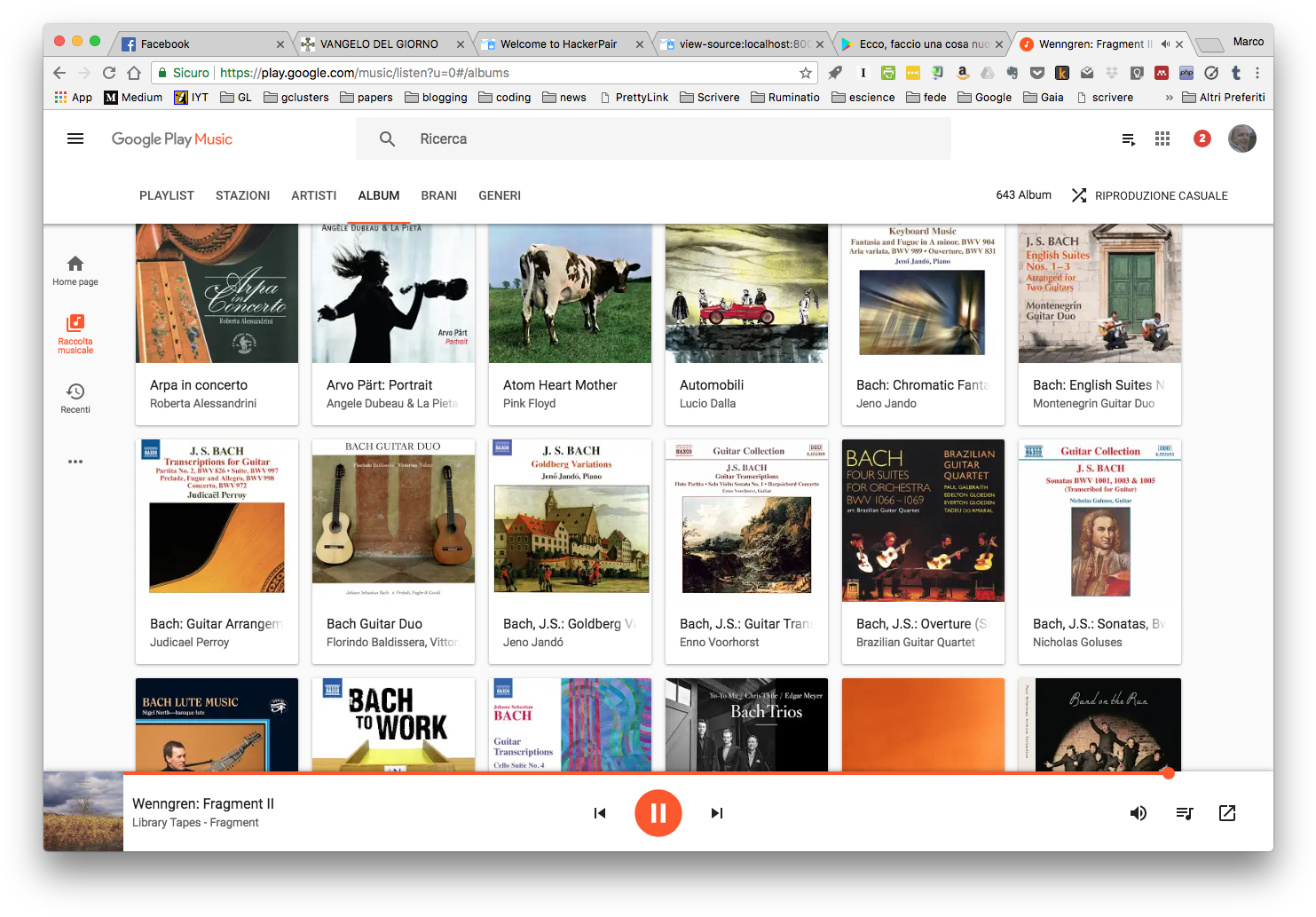The image size is (1316, 917).
Task: Skip to previous track
Action: (600, 813)
